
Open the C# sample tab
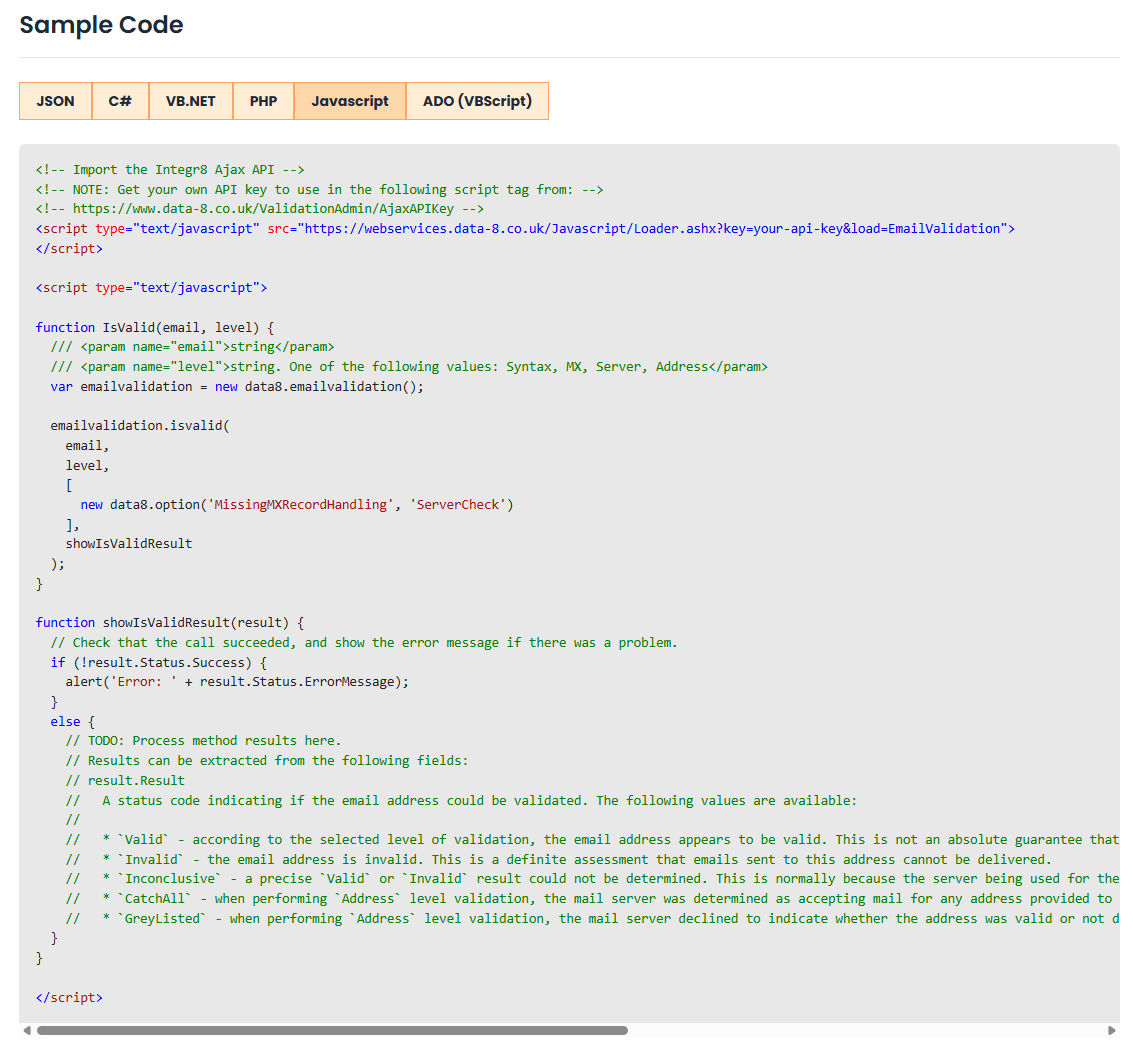pos(120,101)
